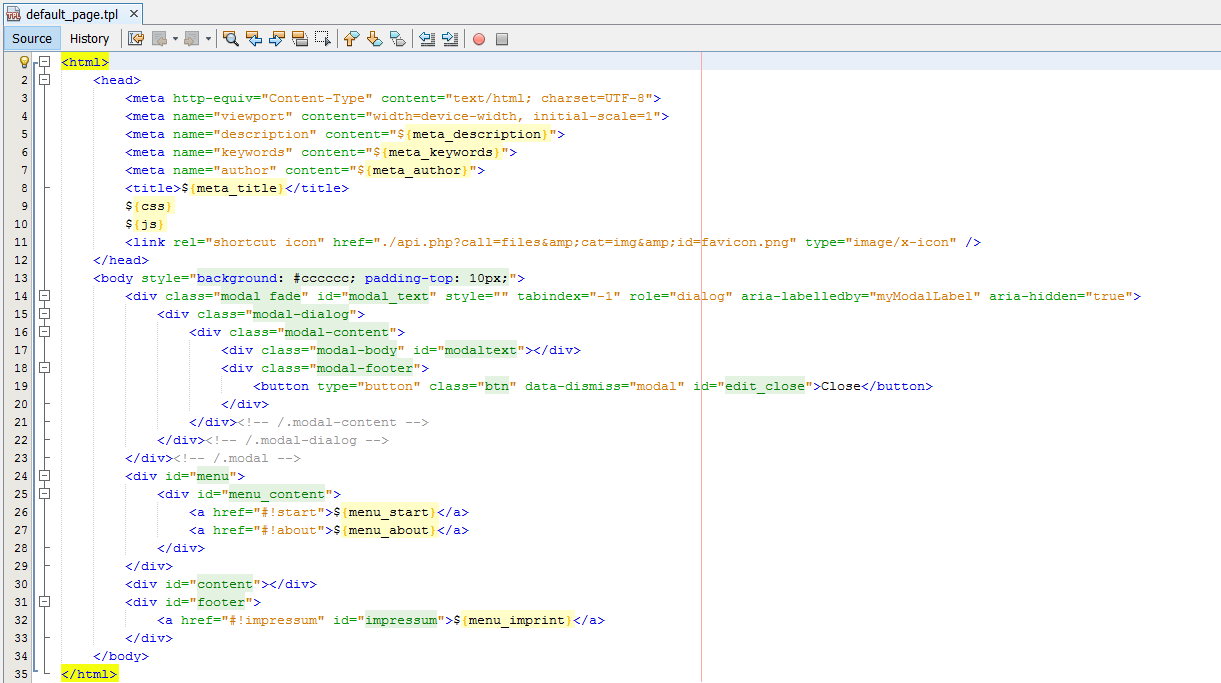Viewport: 1221px width, 683px height.
Task: Close the default_page.tpl tab
Action: 134,13
